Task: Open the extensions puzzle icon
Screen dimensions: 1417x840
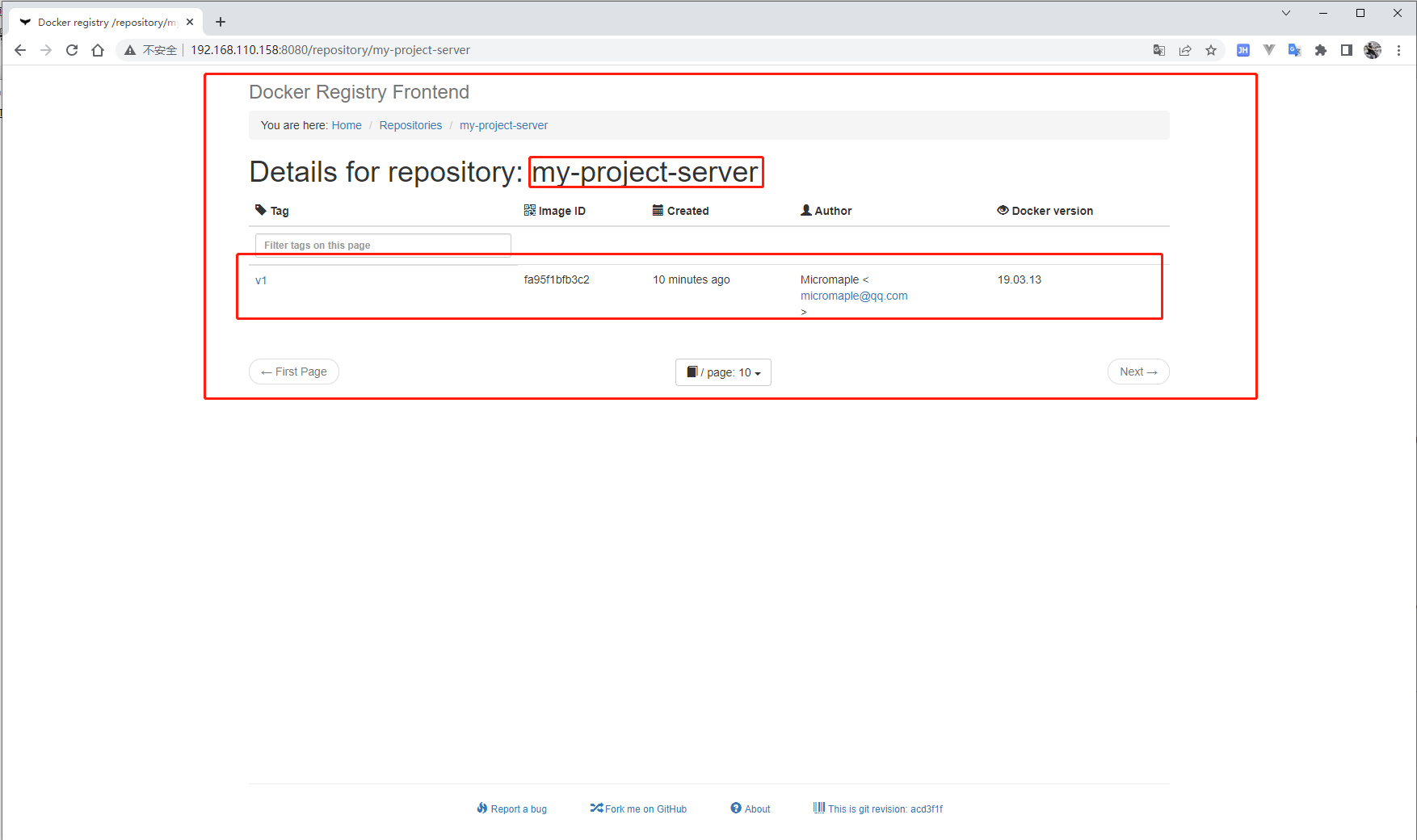Action: (x=1321, y=50)
